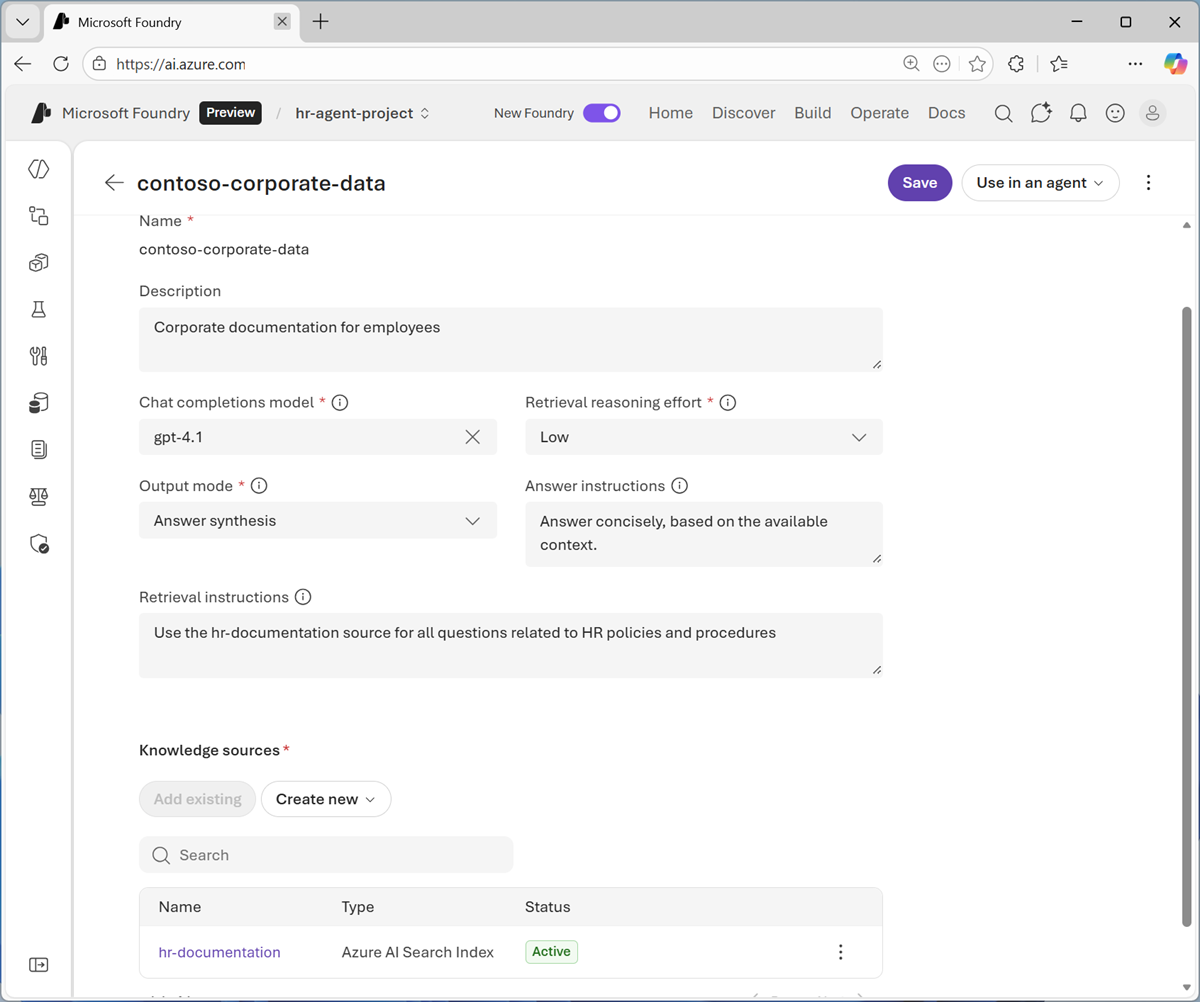Give feedback using the smiley face icon
The width and height of the screenshot is (1200, 1002).
click(x=1115, y=113)
